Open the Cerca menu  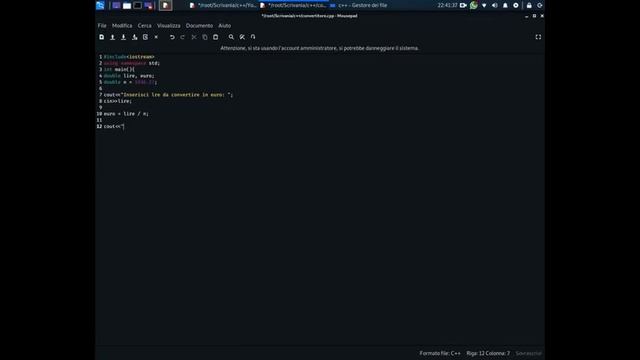[144, 26]
